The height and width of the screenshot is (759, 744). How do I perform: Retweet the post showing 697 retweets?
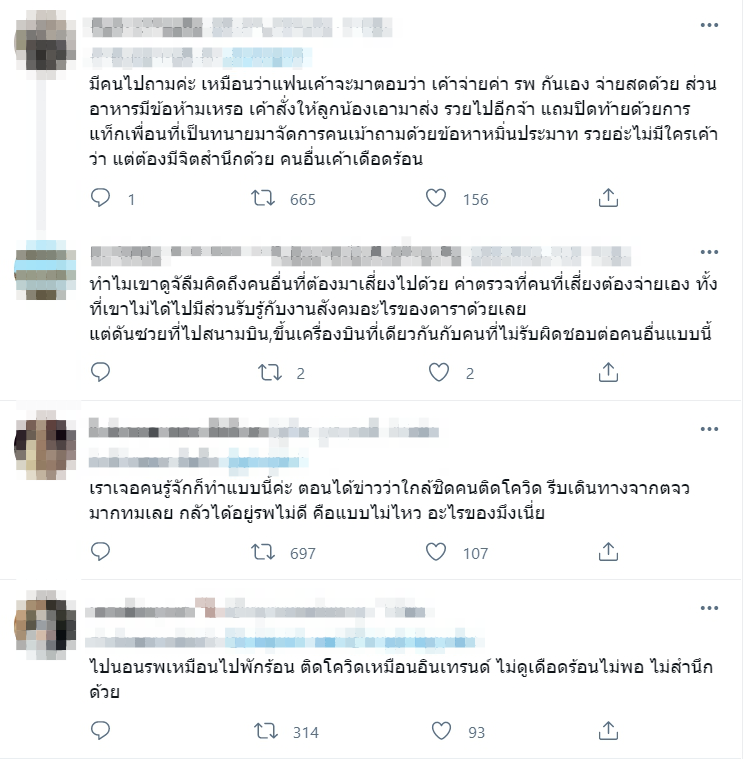263,552
